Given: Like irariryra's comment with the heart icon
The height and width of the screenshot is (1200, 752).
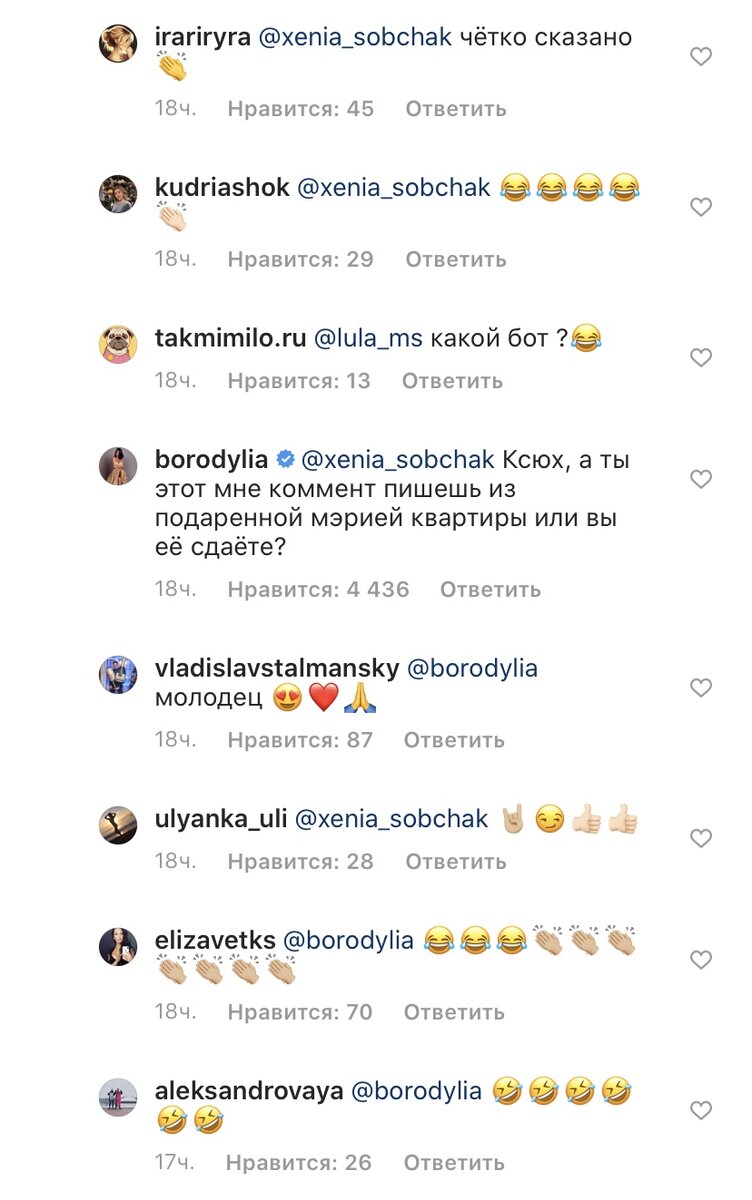Looking at the screenshot, I should tap(701, 57).
